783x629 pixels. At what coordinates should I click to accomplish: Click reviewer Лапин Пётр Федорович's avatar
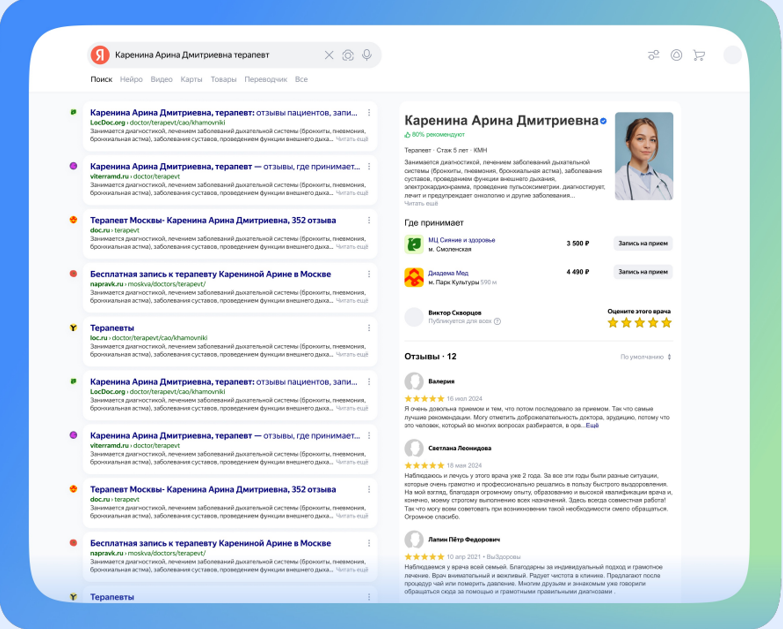(413, 540)
